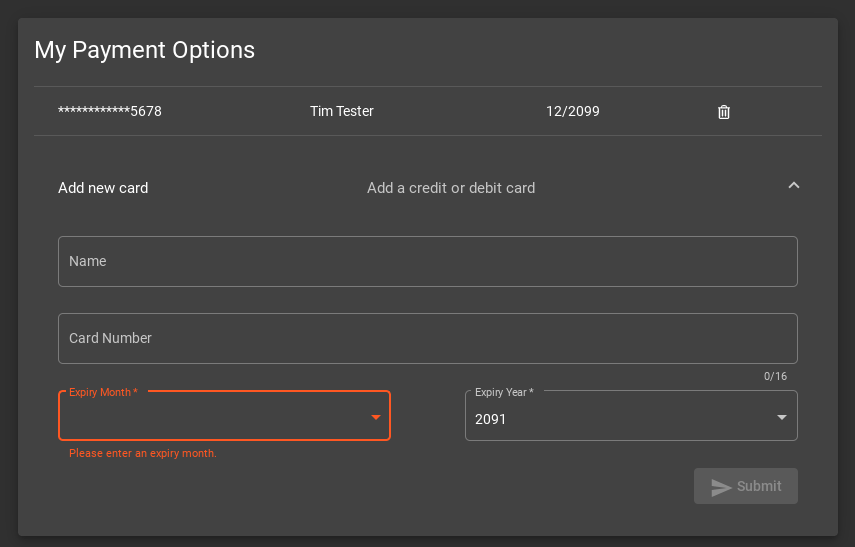Click the 'Add a credit or debit card' description
The image size is (855, 547).
[x=451, y=188]
